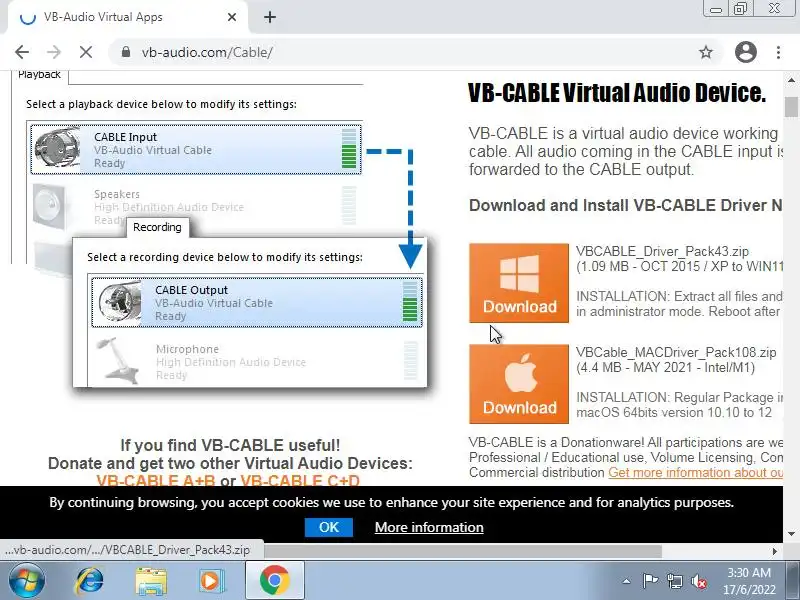Screen dimensions: 800x600
Task: Open the More information cookie link
Action: point(429,527)
